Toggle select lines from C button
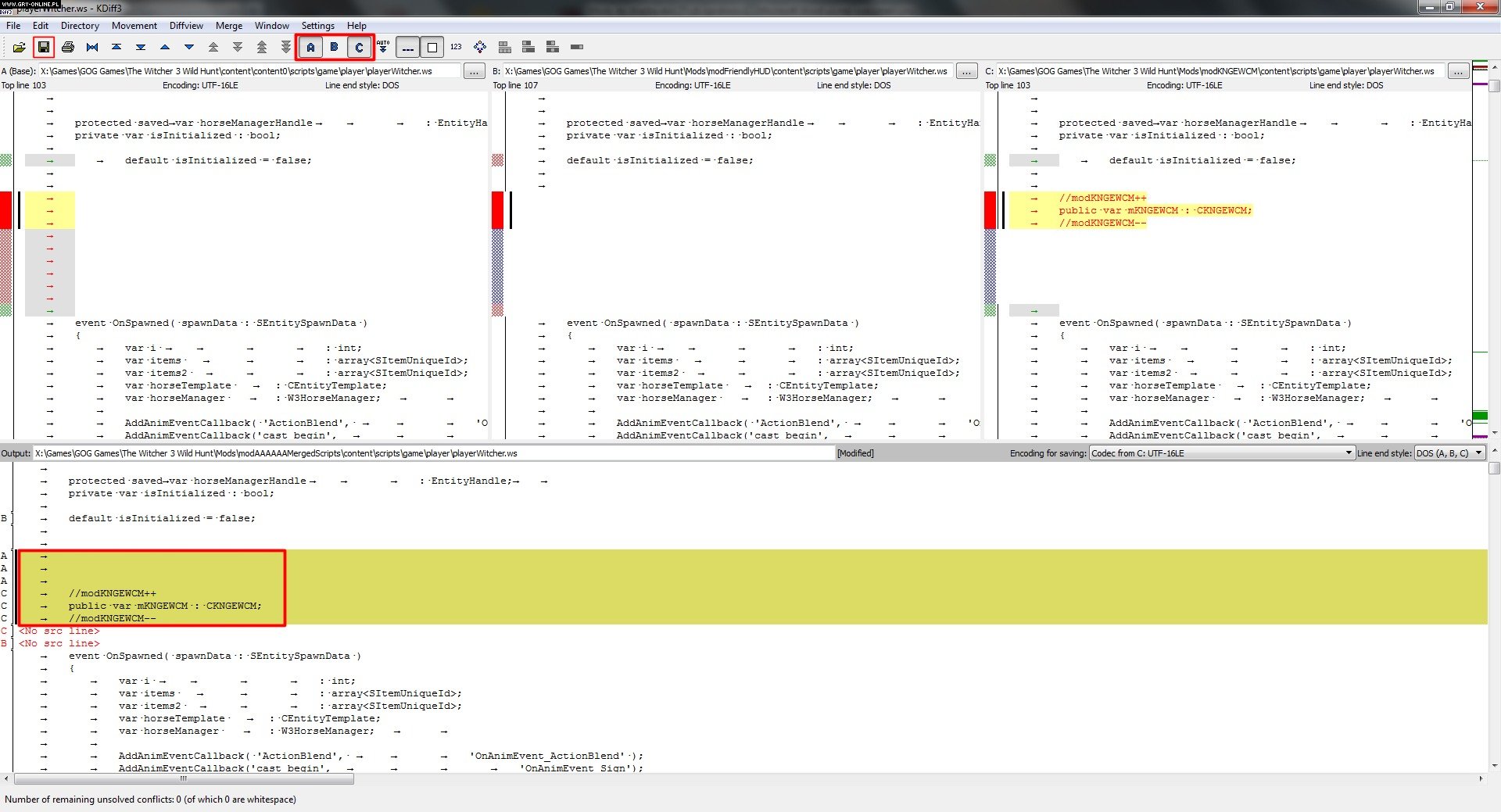The width and height of the screenshot is (1501, 812). [x=359, y=48]
